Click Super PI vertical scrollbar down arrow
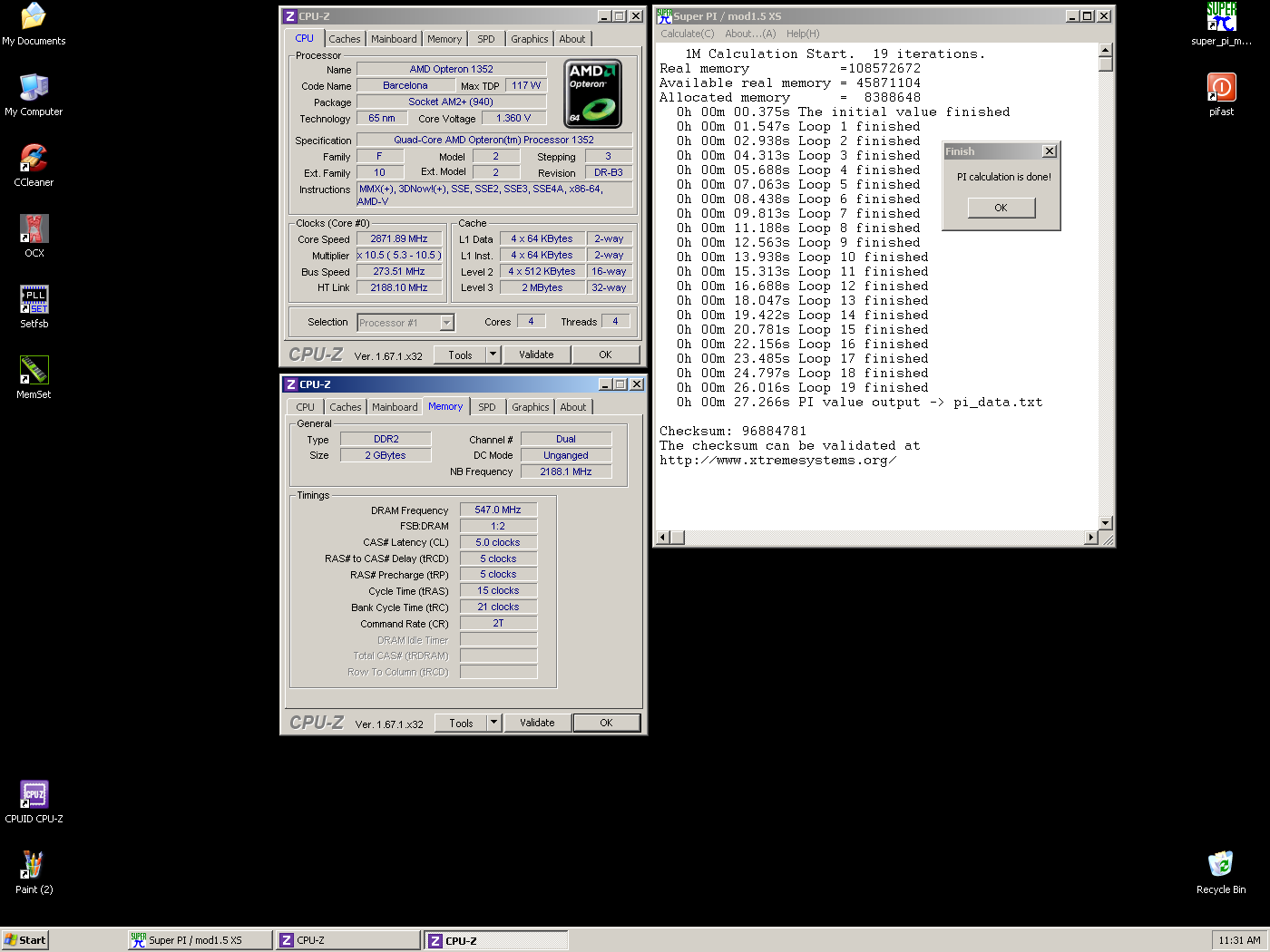 click(x=1105, y=523)
